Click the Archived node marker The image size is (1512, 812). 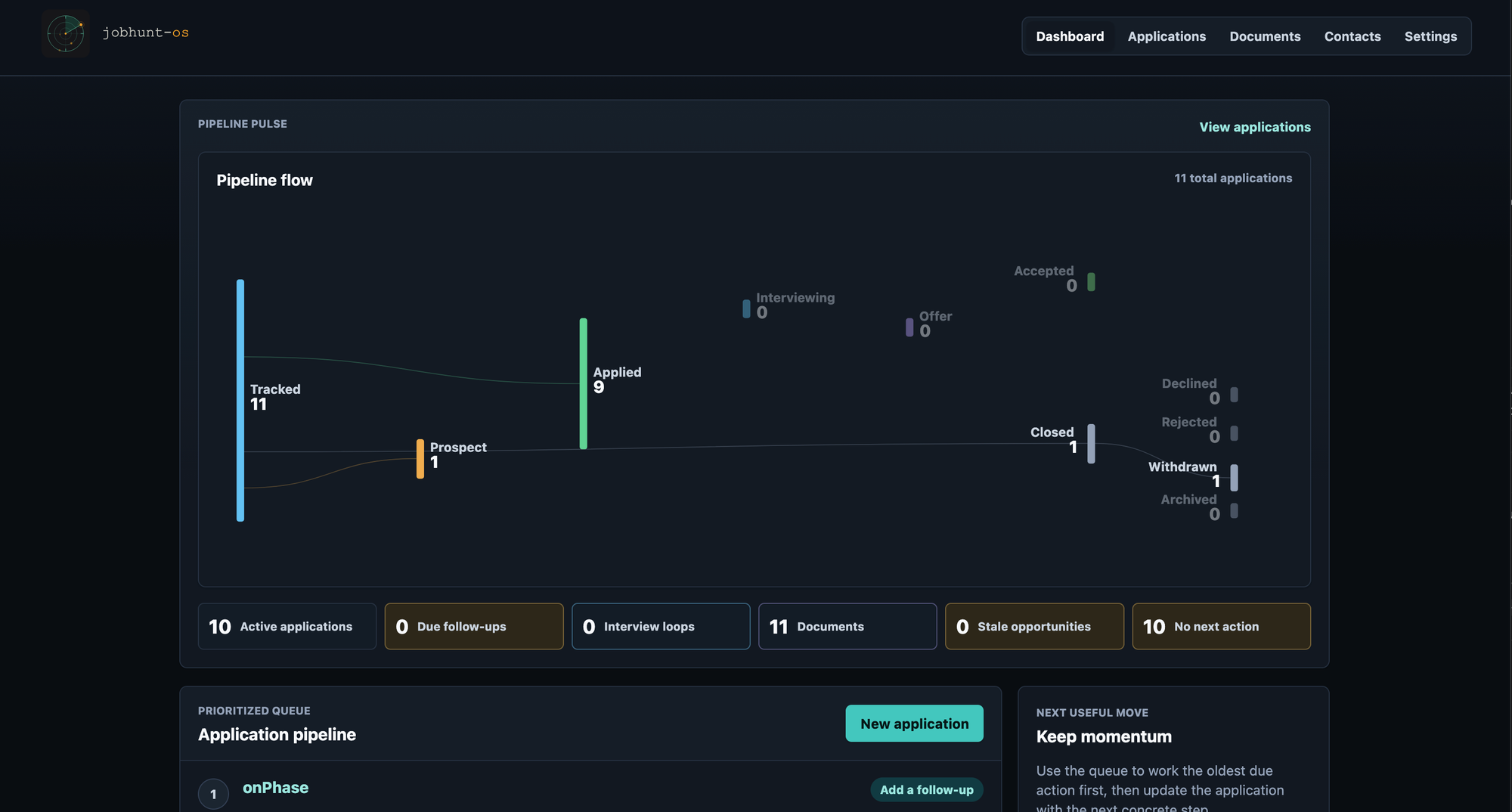(x=1234, y=510)
